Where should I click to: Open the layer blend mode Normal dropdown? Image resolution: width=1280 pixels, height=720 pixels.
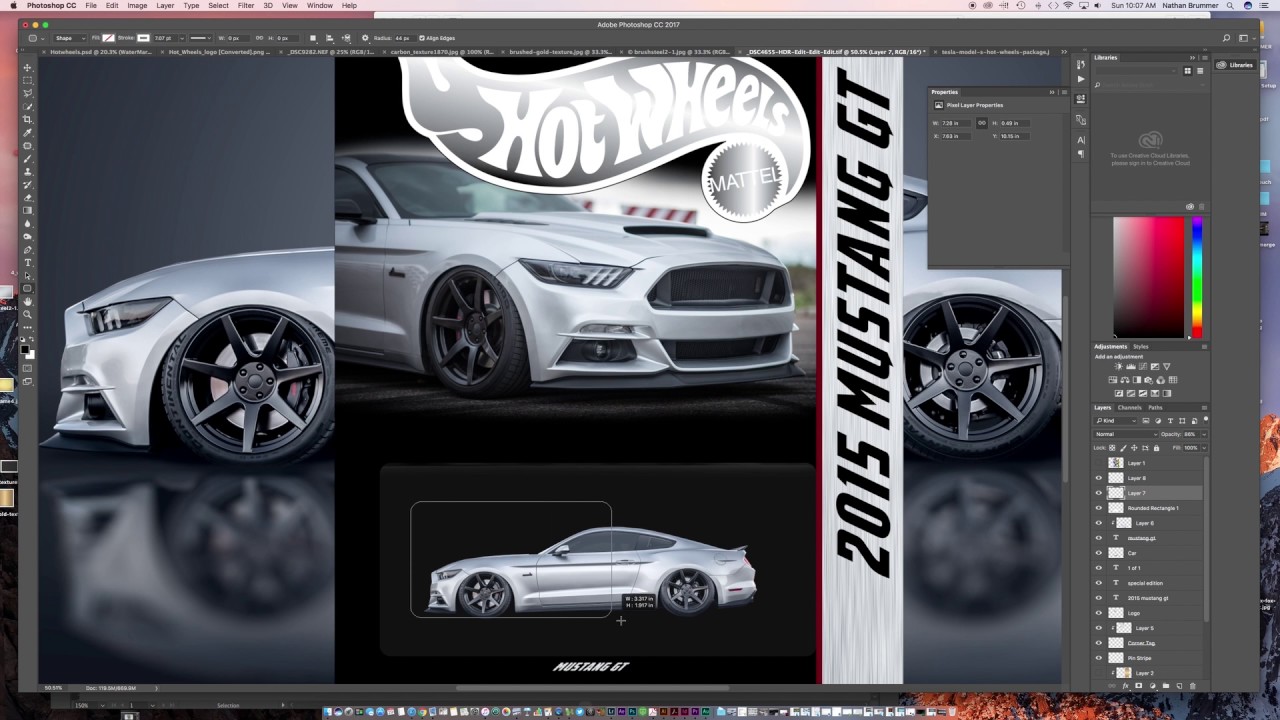(1126, 434)
